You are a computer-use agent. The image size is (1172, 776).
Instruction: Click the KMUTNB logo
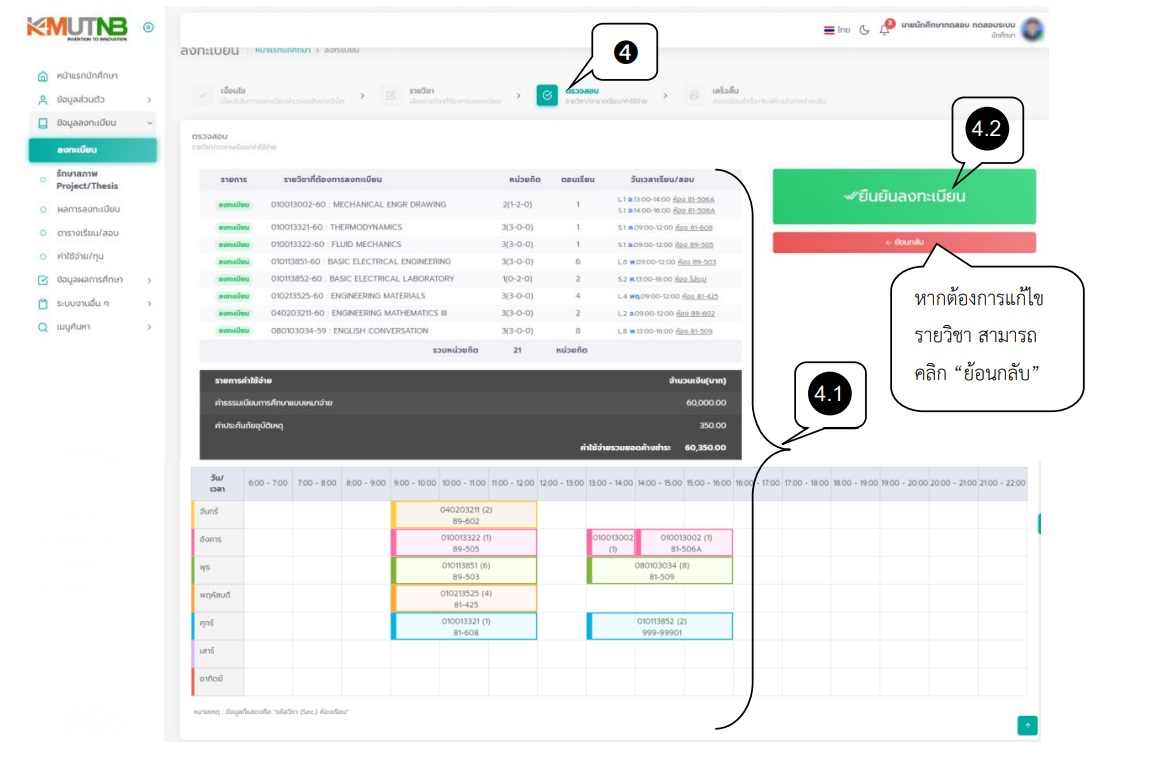click(76, 28)
